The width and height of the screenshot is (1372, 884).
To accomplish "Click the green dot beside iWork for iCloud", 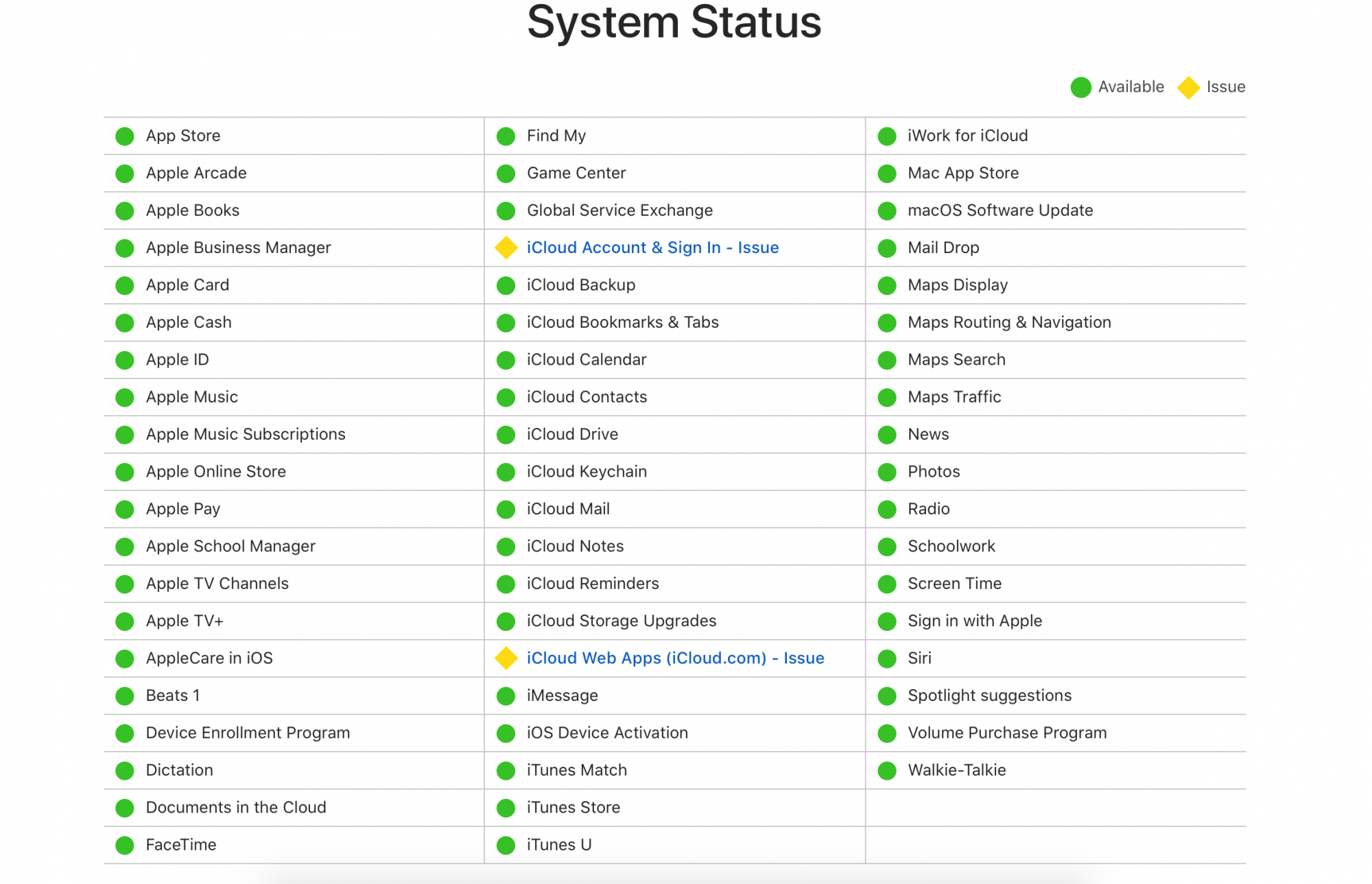I will click(886, 136).
